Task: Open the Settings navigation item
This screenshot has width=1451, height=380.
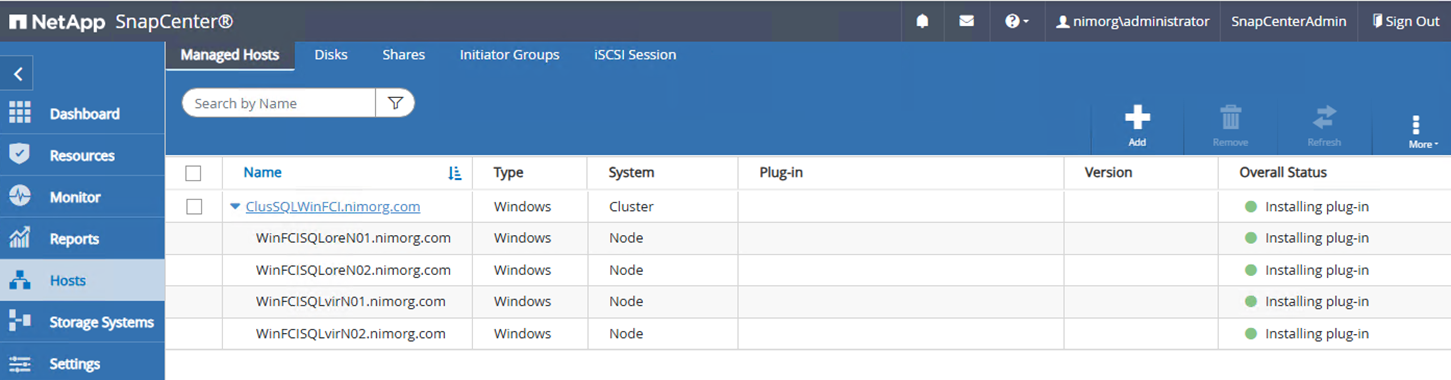Action: (x=82, y=363)
